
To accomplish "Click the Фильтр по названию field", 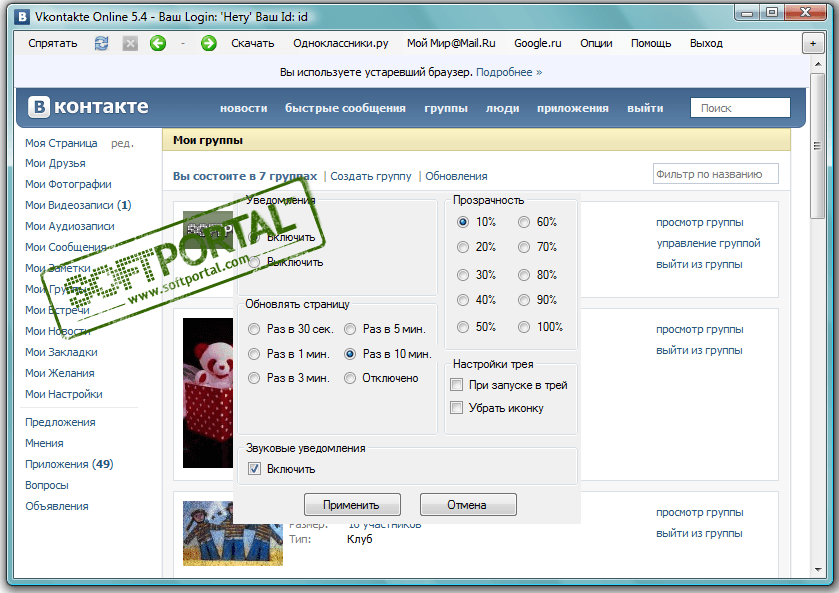I will (715, 174).
